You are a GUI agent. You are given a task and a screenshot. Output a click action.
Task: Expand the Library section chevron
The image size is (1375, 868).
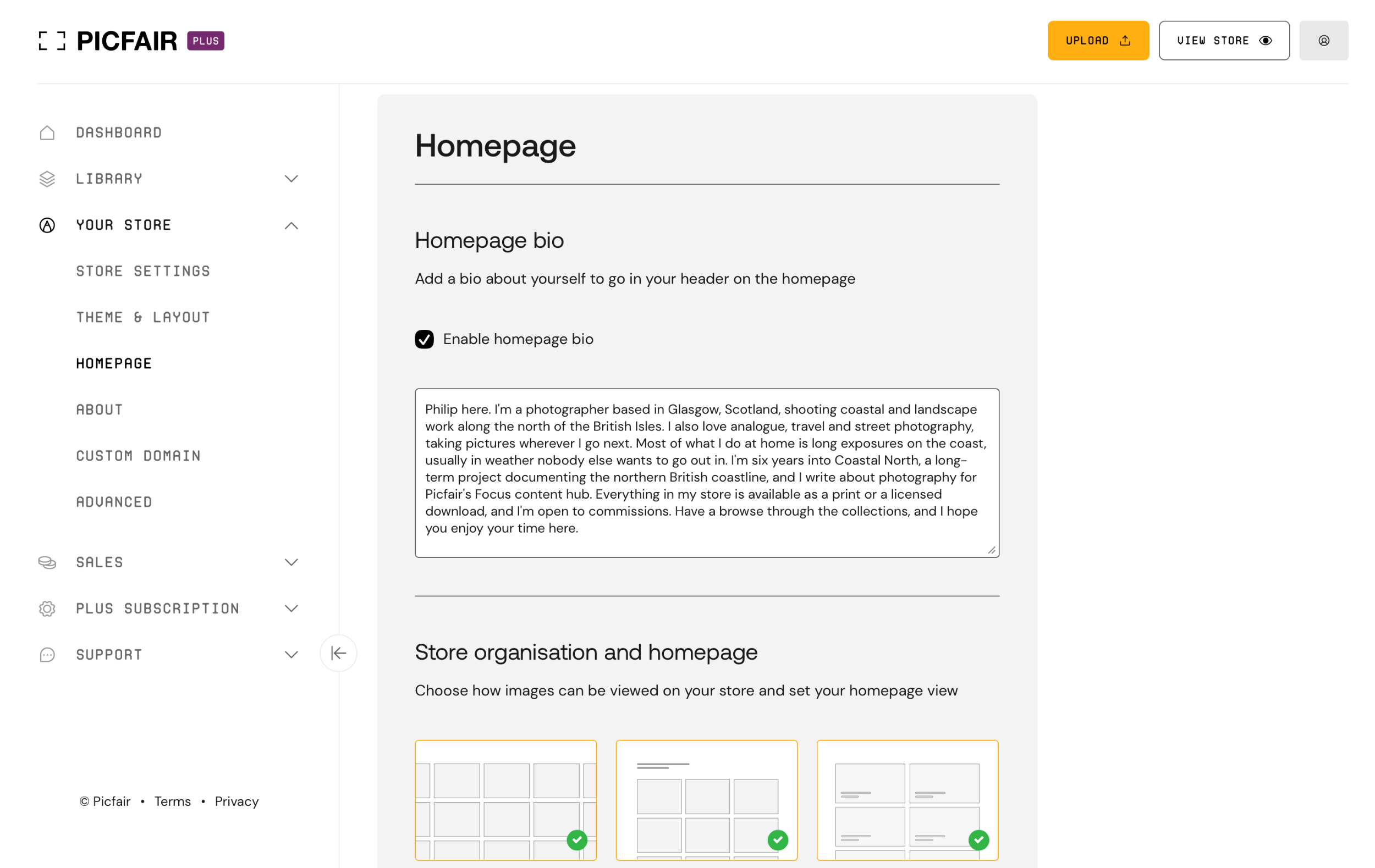coord(291,179)
